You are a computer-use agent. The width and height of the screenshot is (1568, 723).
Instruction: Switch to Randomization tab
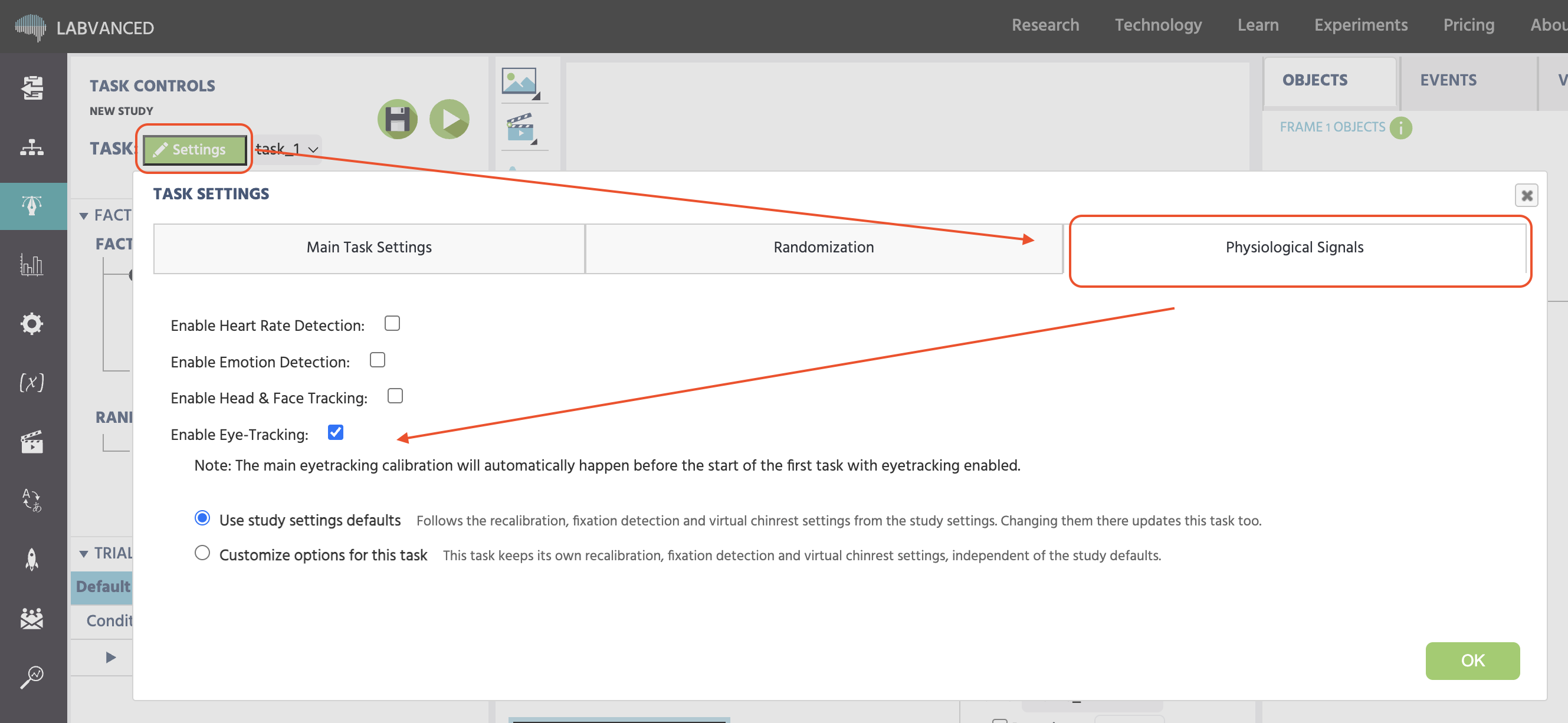pos(824,248)
